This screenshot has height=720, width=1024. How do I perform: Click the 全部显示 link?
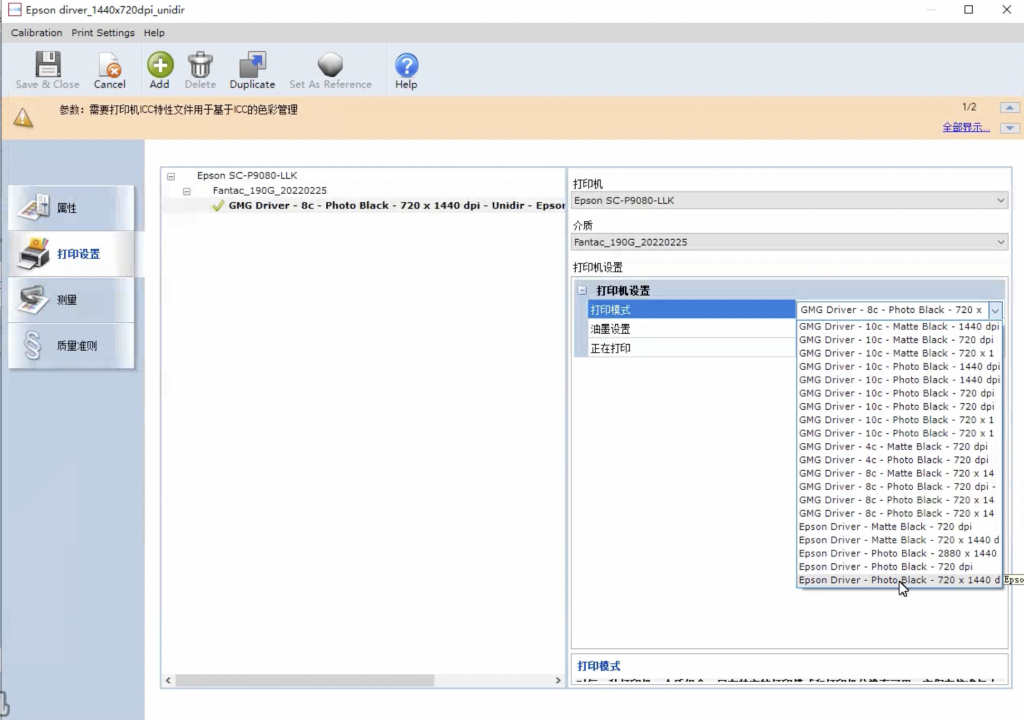(x=966, y=127)
